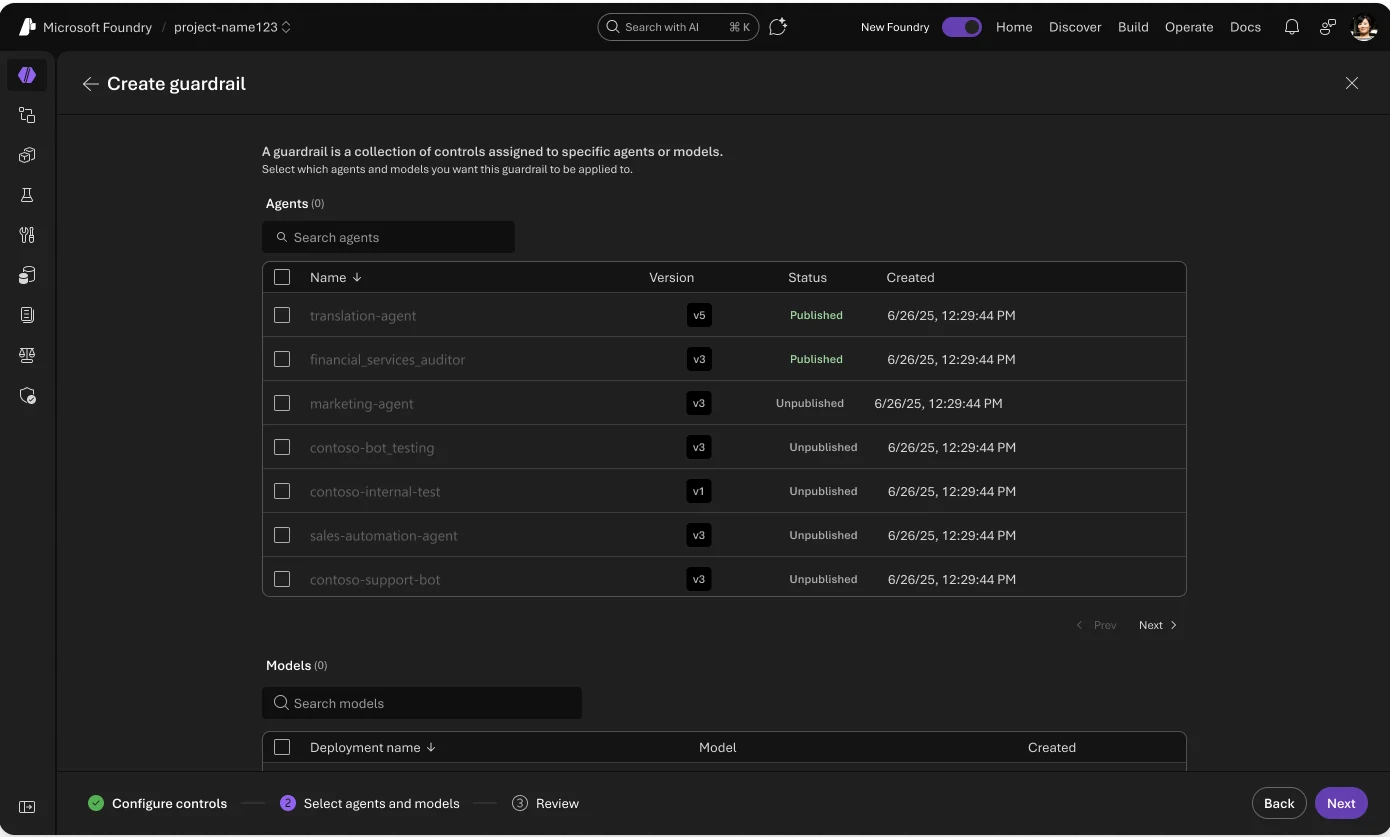Focus the Search agents field
Screen dimensions: 1390x837
[x=388, y=237]
